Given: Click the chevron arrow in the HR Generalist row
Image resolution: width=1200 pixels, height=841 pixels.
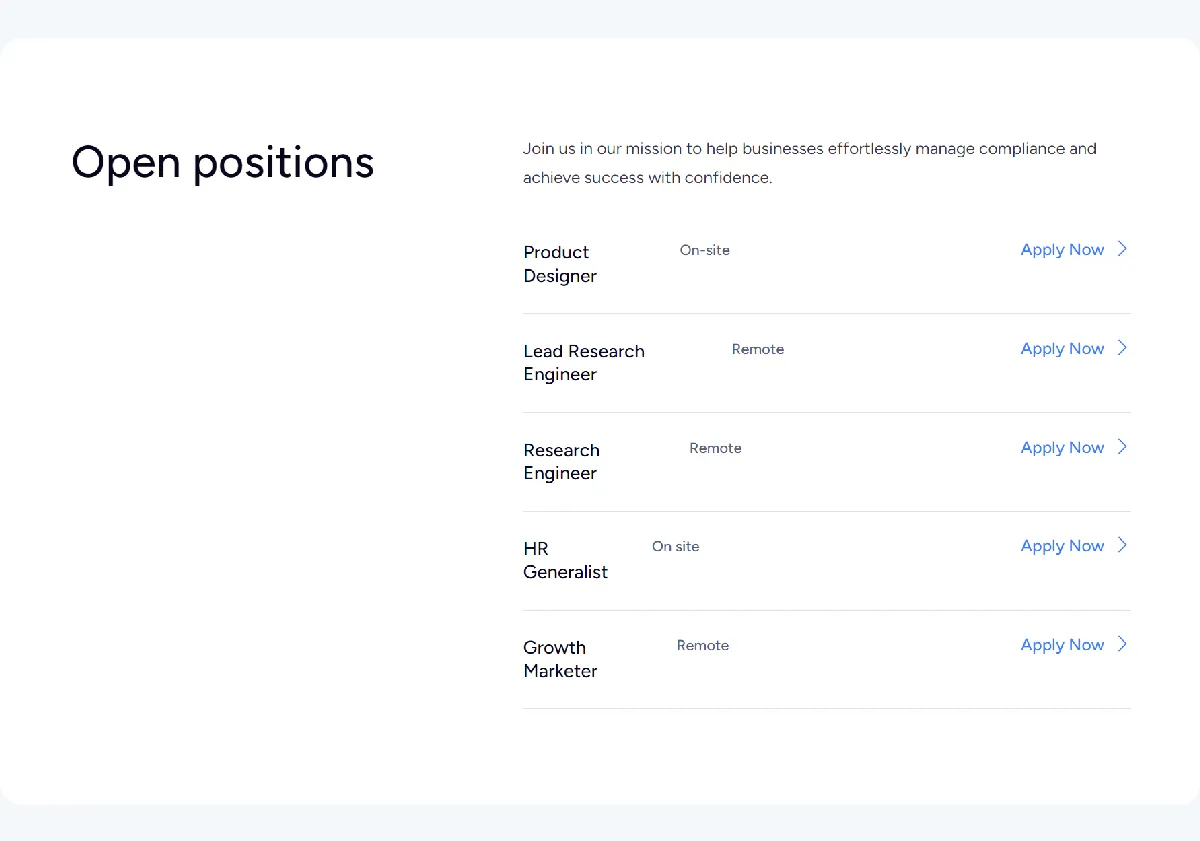Looking at the screenshot, I should click(x=1122, y=545).
